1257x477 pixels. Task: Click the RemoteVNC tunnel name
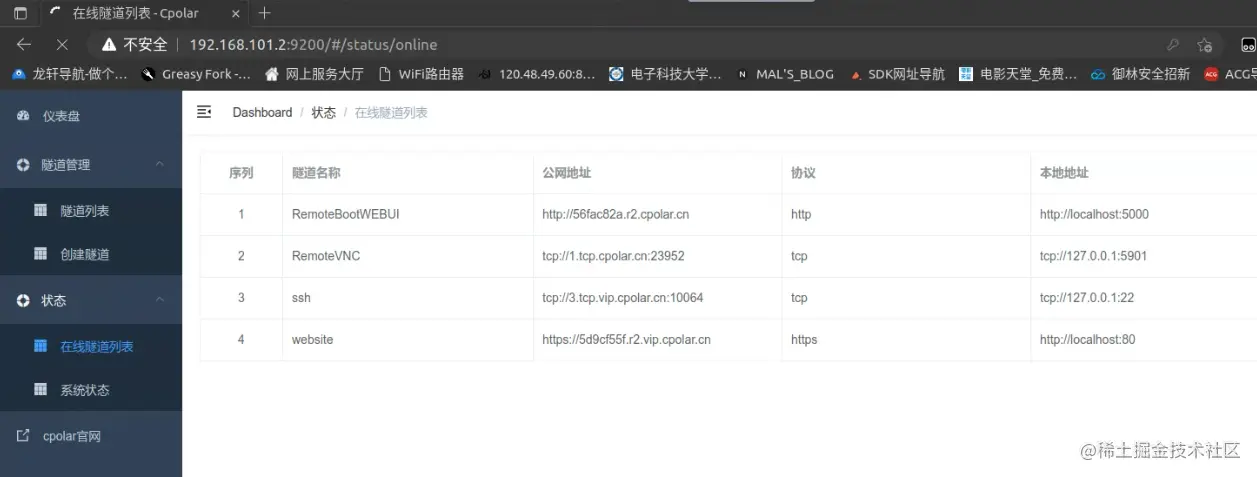click(326, 256)
